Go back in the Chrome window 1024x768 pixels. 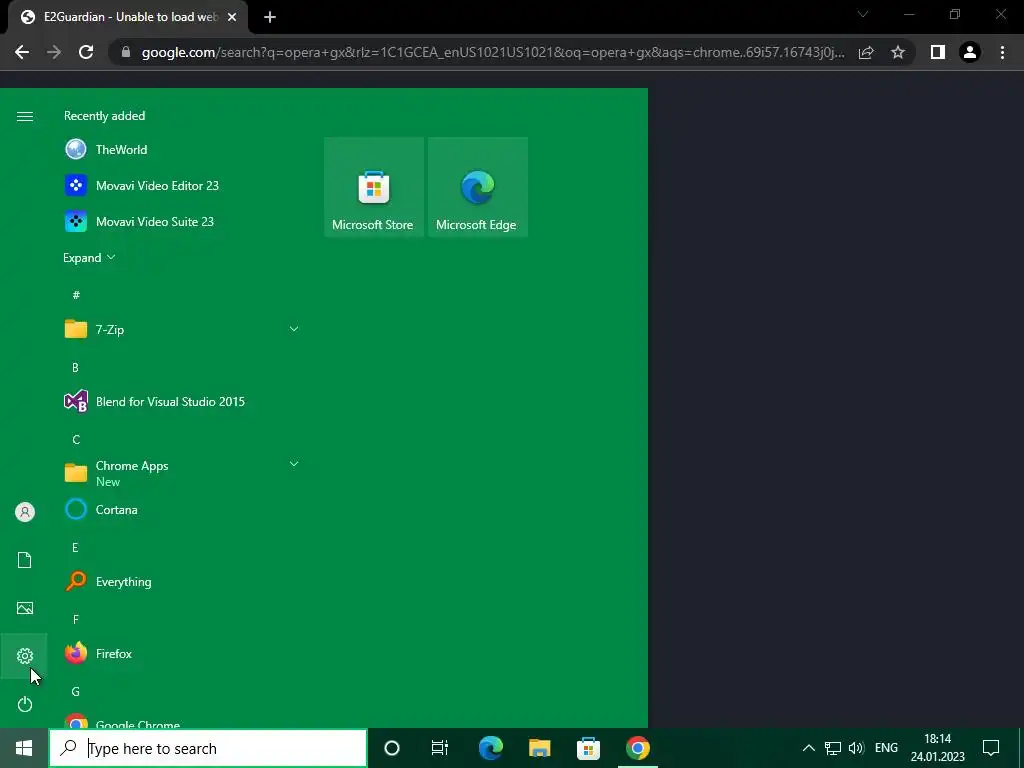pos(22,52)
